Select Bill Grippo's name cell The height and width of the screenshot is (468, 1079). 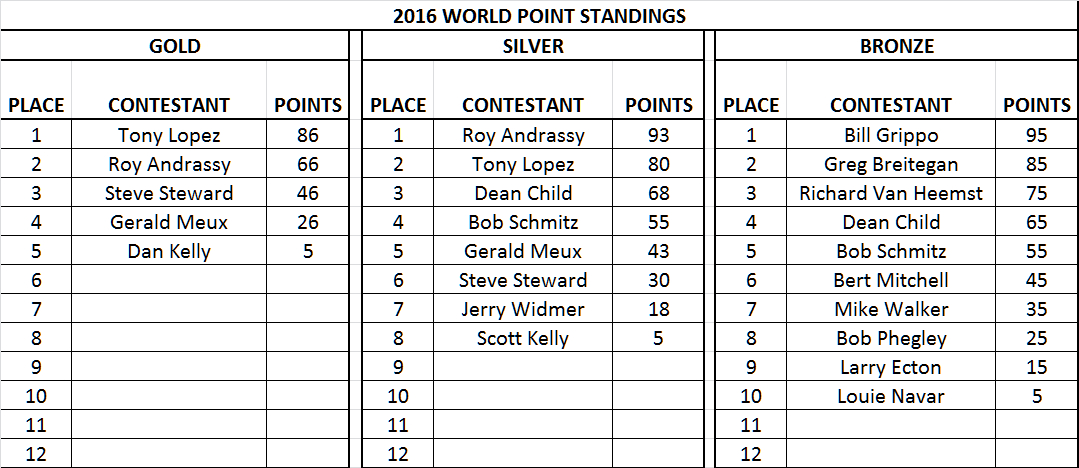891,135
